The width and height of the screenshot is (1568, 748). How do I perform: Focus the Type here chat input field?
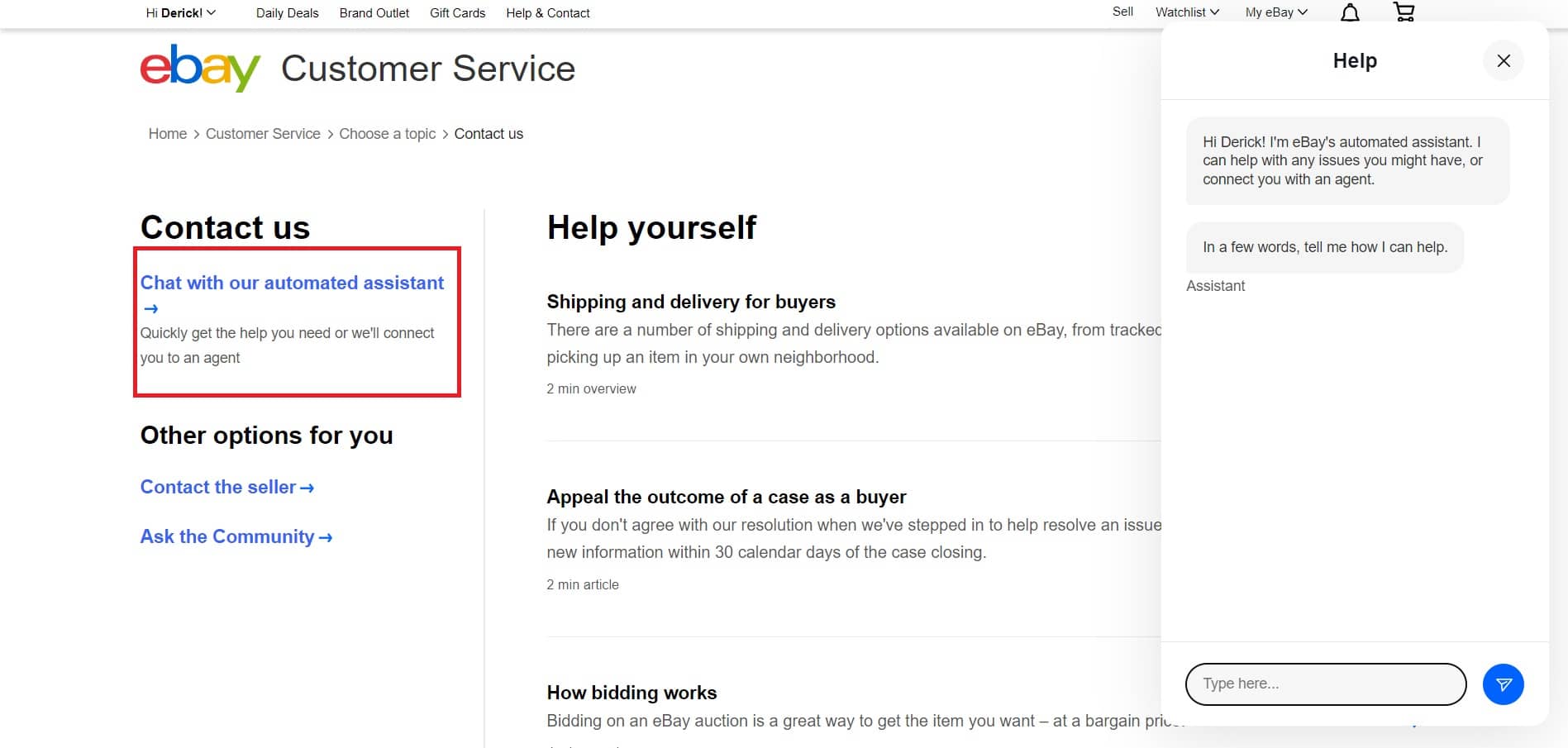tap(1326, 684)
